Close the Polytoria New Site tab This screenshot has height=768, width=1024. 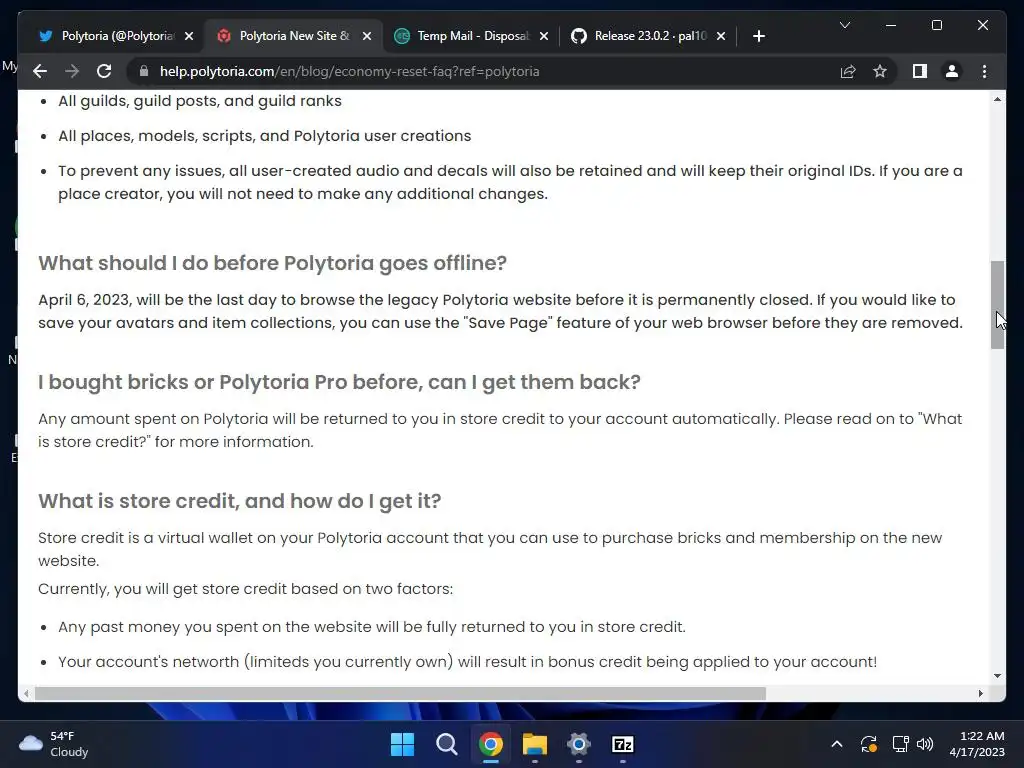(367, 36)
